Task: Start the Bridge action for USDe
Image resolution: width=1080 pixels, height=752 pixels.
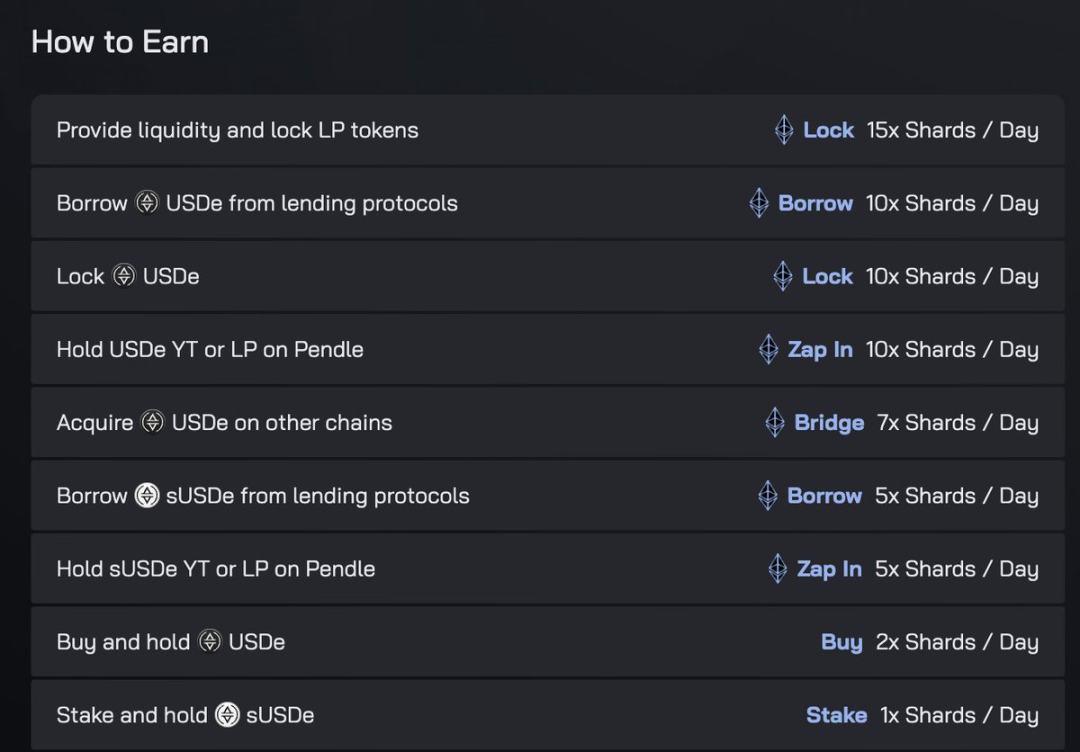Action: [829, 422]
